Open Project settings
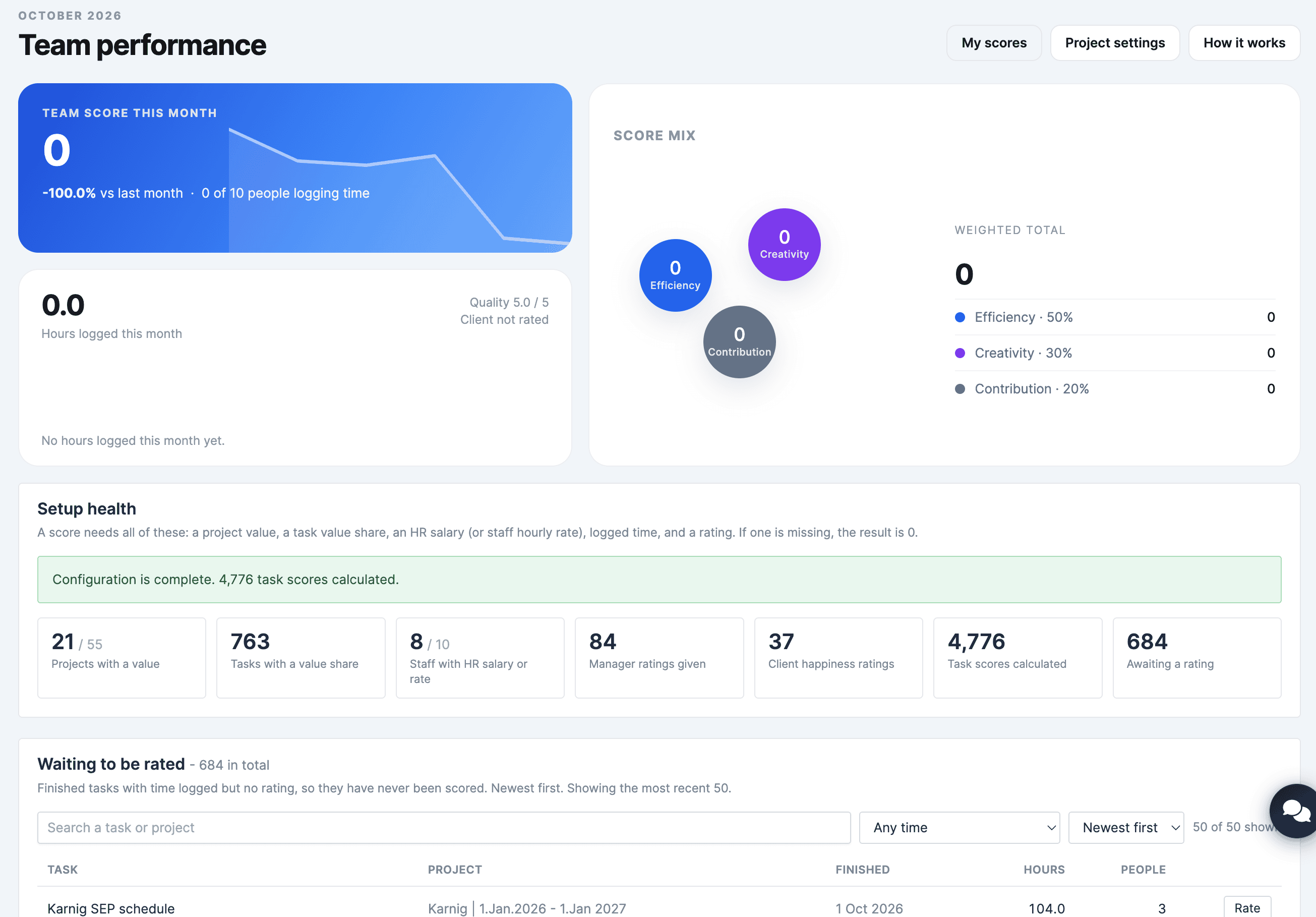Viewport: 1316px width, 917px height. point(1115,43)
